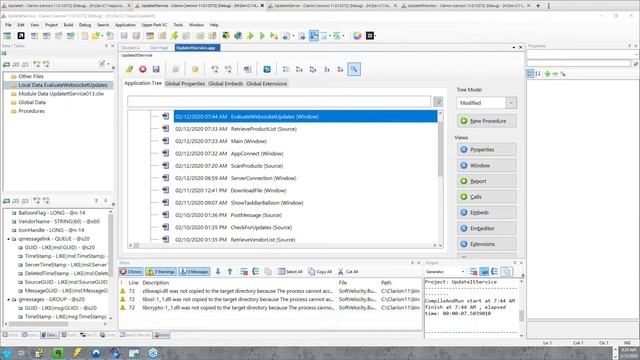This screenshot has width=640, height=360.
Task: Toggle the Messages filter button
Action: [194, 272]
